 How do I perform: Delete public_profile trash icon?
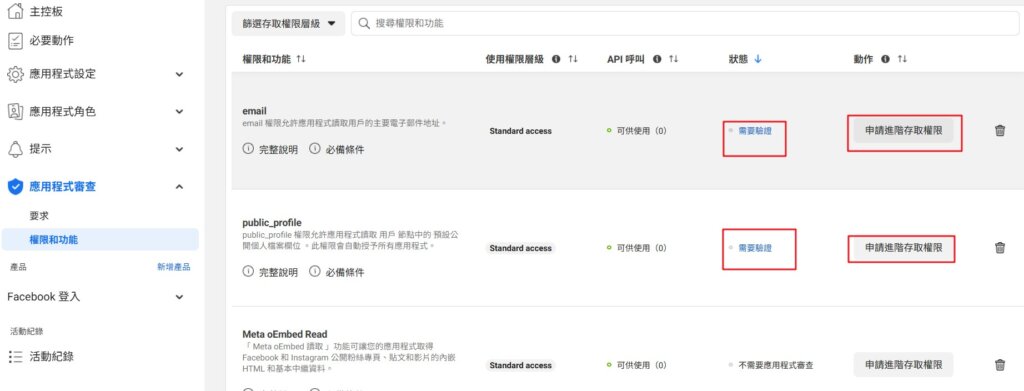point(1000,248)
